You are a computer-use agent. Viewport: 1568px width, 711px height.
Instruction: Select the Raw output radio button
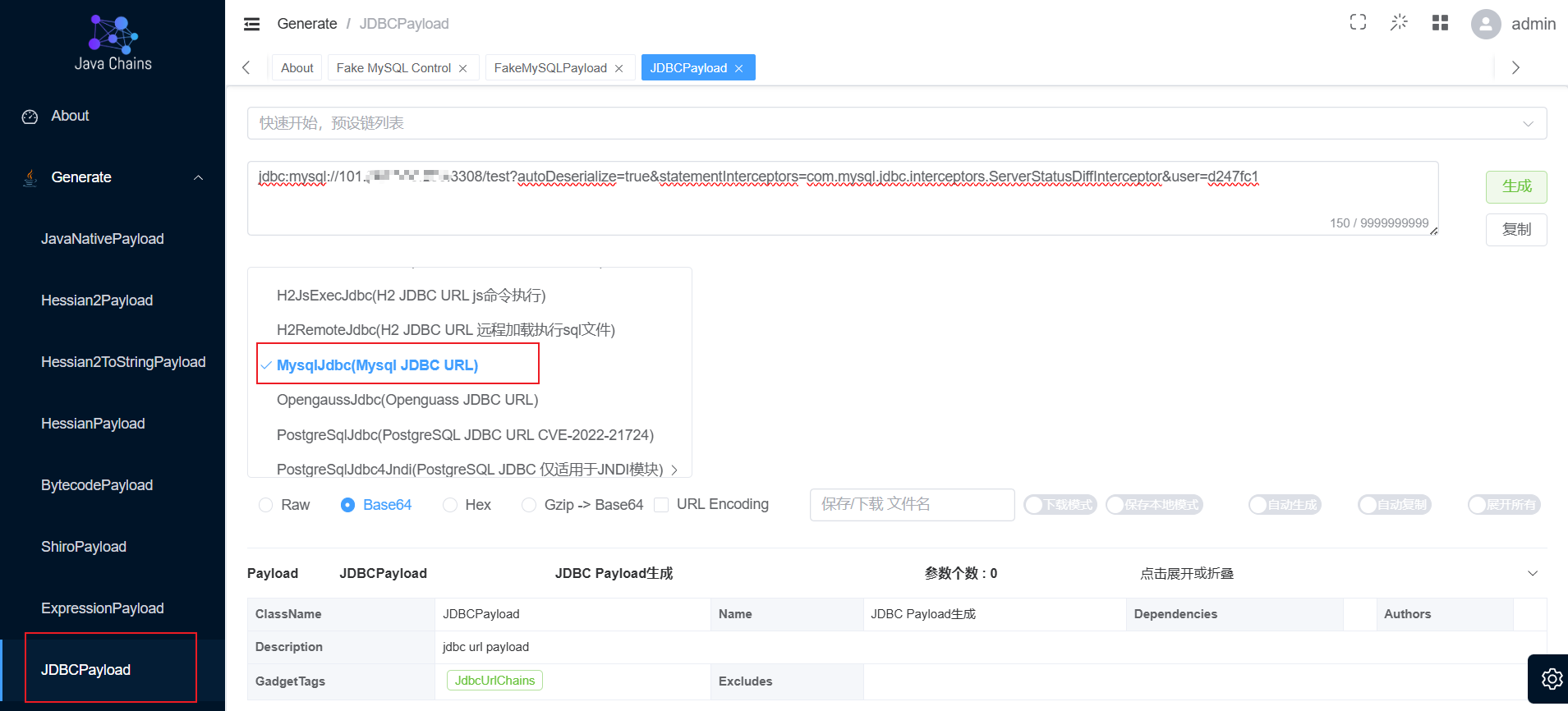[x=265, y=505]
